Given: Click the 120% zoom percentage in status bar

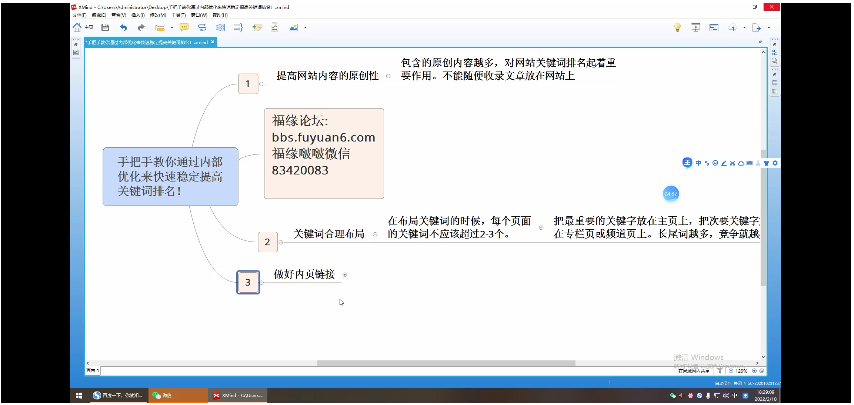Looking at the screenshot, I should (742, 371).
